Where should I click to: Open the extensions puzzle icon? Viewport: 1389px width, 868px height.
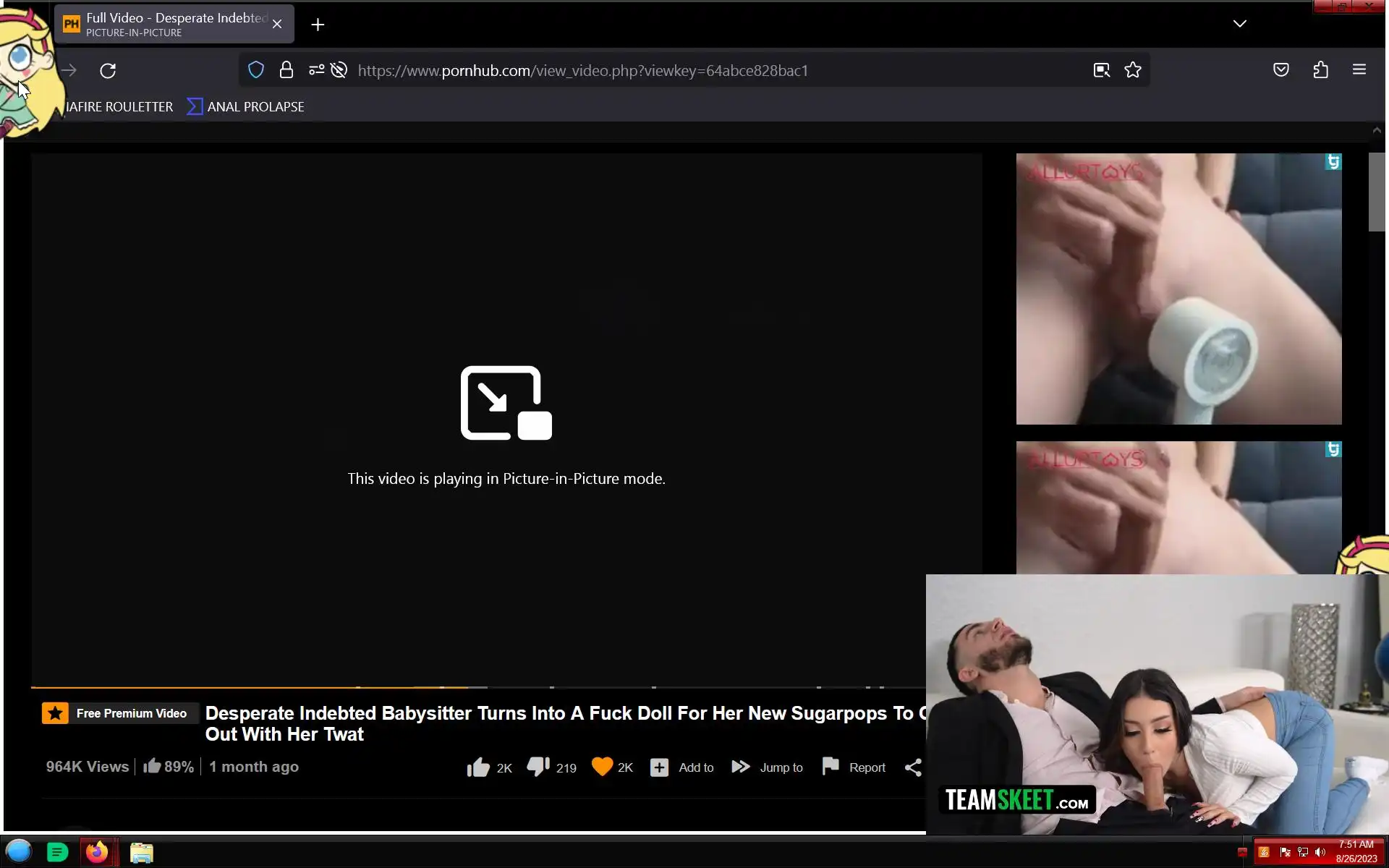click(1320, 70)
